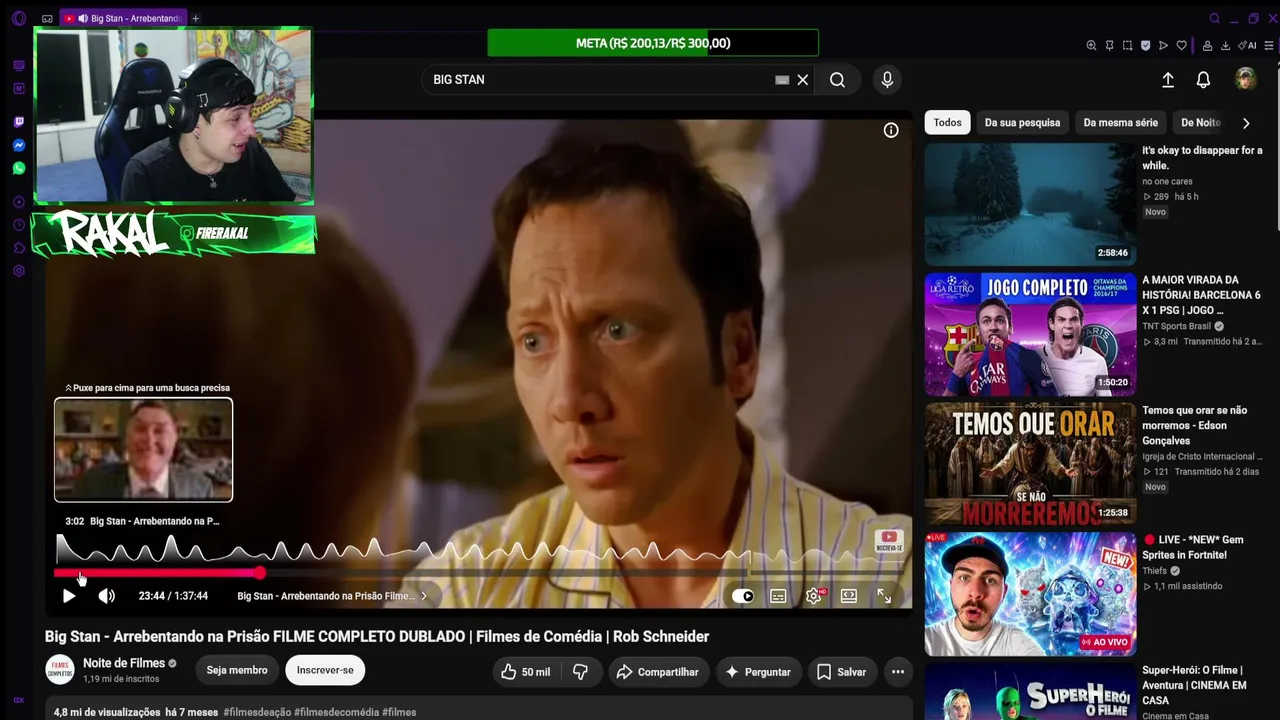Open Barcelona 6 x 1 PSG thumbnail
This screenshot has width=1280, height=720.
pos(1030,334)
